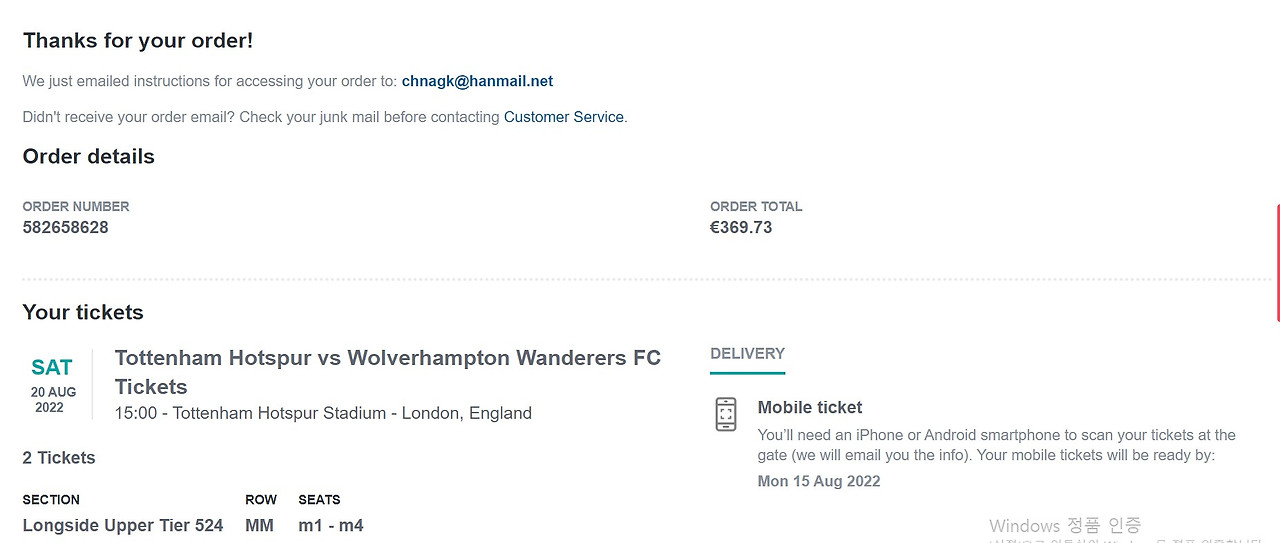Click the seats value m1 - m4
The width and height of the screenshot is (1280, 543).
331,525
